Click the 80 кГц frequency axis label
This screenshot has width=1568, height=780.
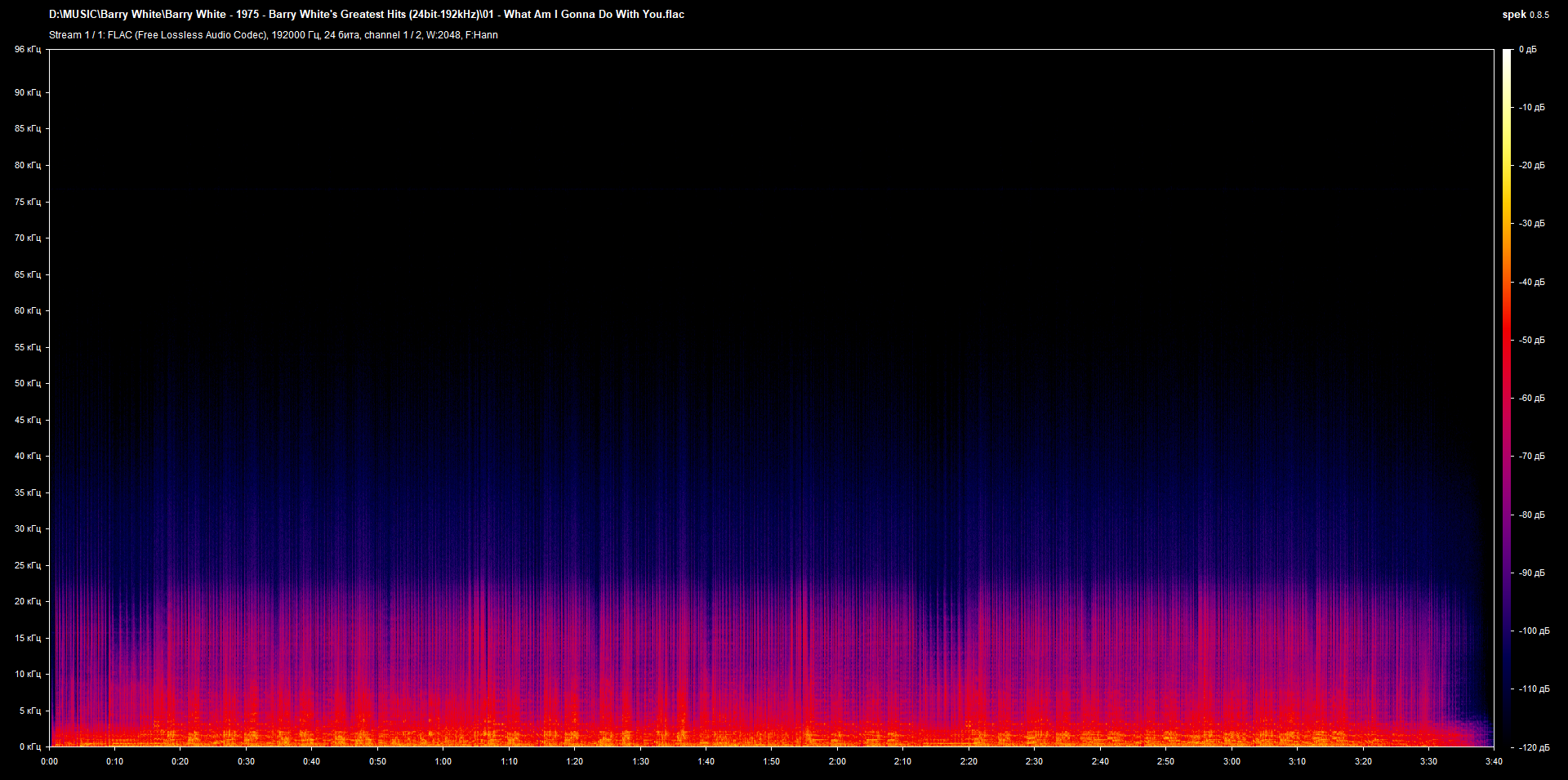click(28, 165)
